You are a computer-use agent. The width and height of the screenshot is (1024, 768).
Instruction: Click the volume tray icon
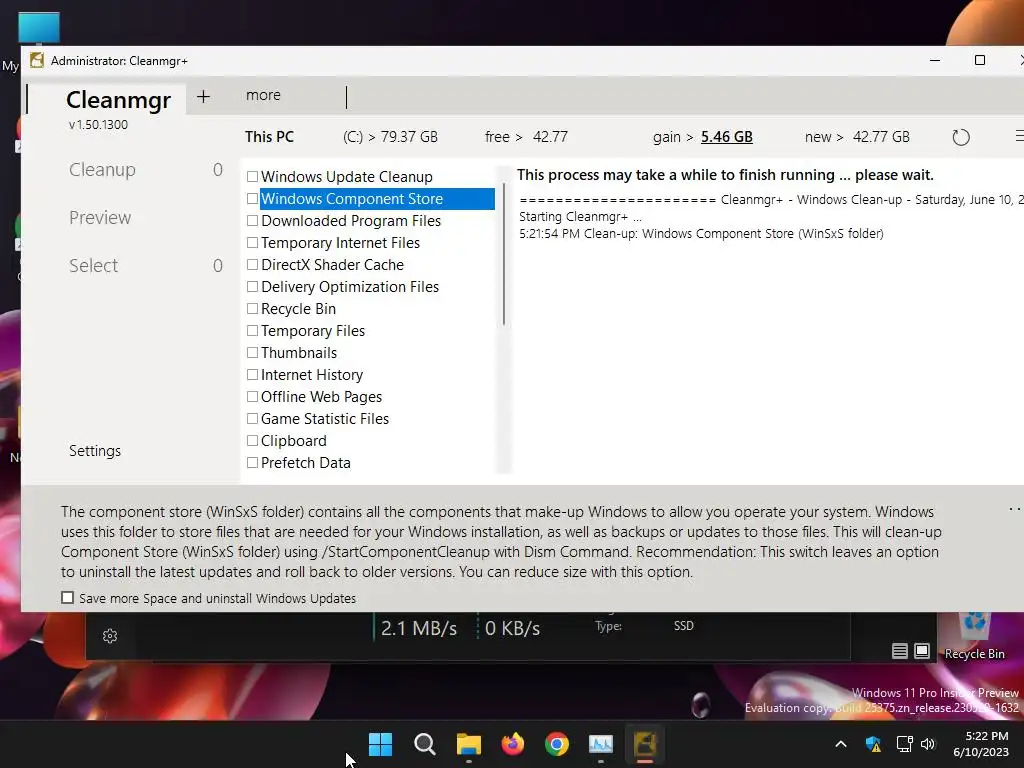tap(928, 744)
